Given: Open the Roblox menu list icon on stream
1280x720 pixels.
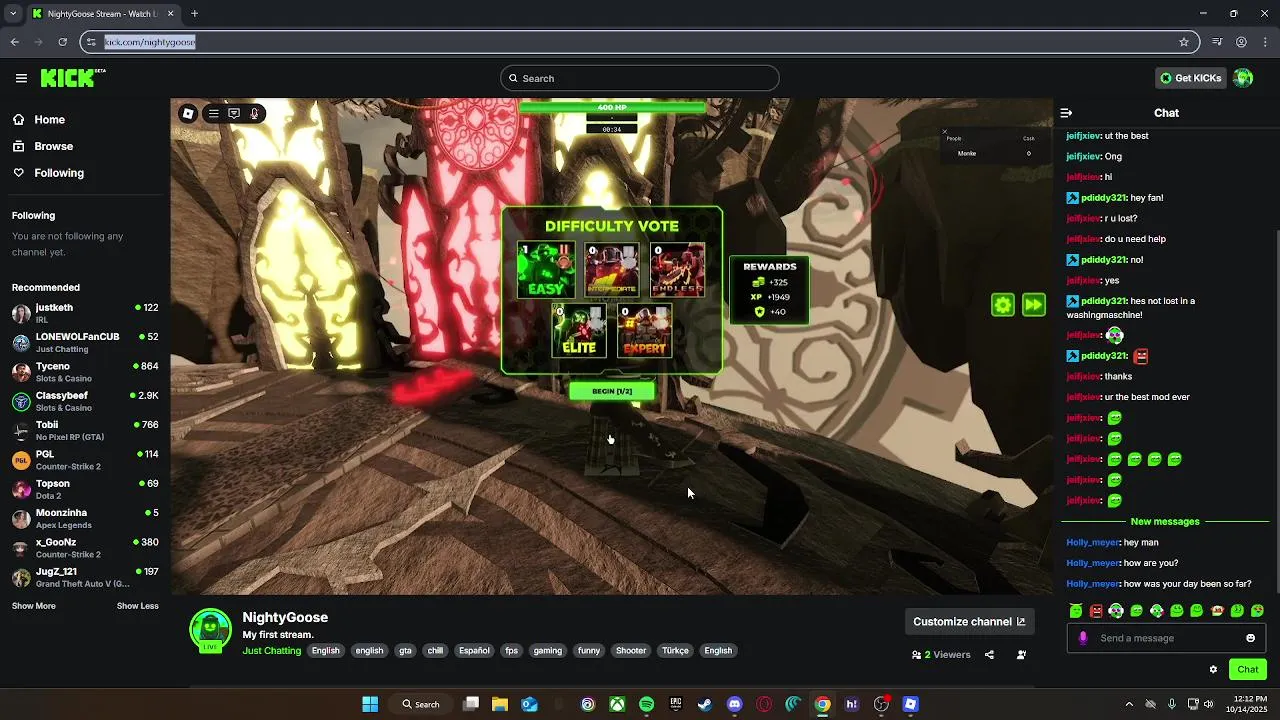Looking at the screenshot, I should point(213,114).
